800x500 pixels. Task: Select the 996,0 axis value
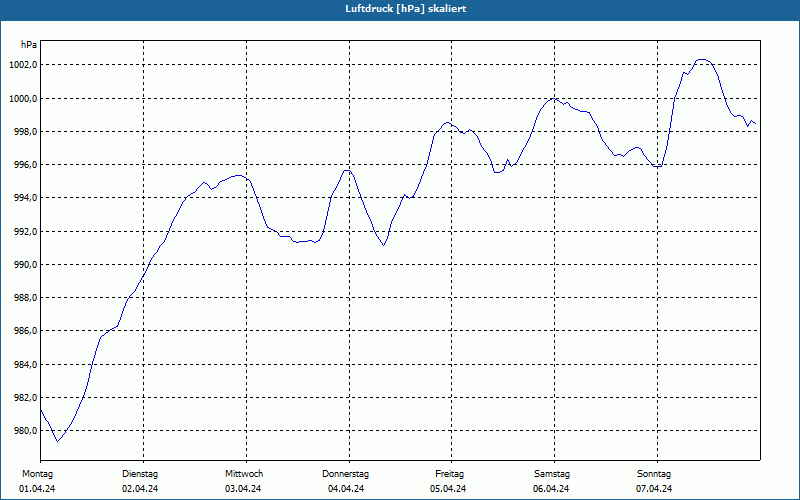click(x=26, y=165)
